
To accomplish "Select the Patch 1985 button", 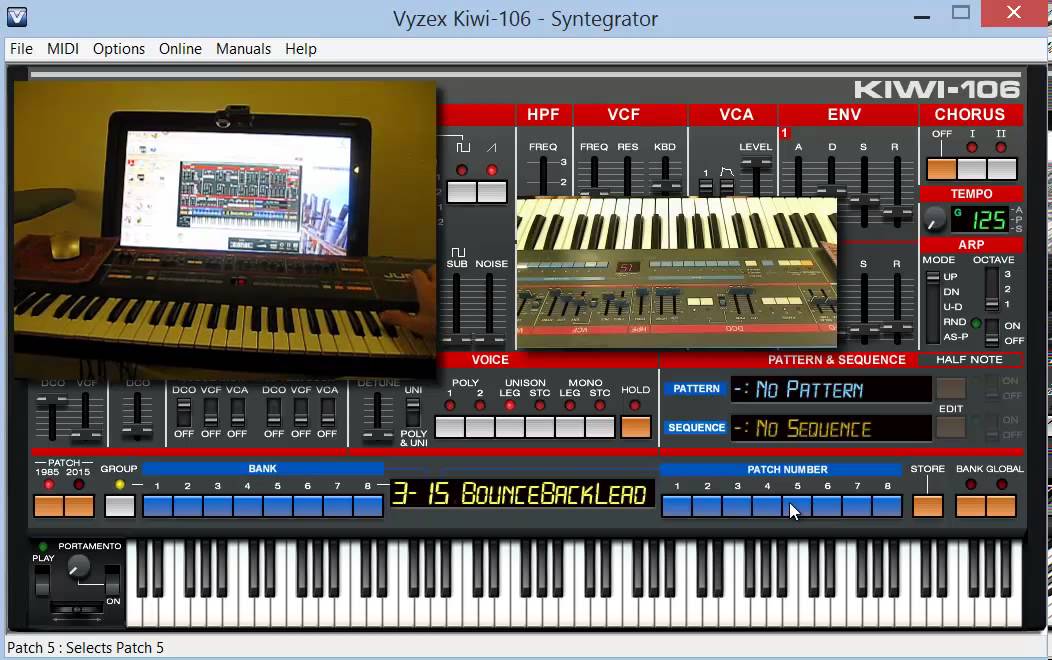I will pyautogui.click(x=48, y=506).
